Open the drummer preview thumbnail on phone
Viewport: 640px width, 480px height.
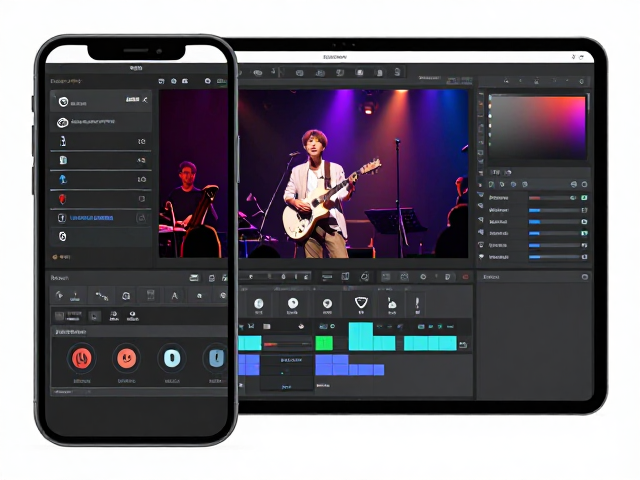(193, 174)
